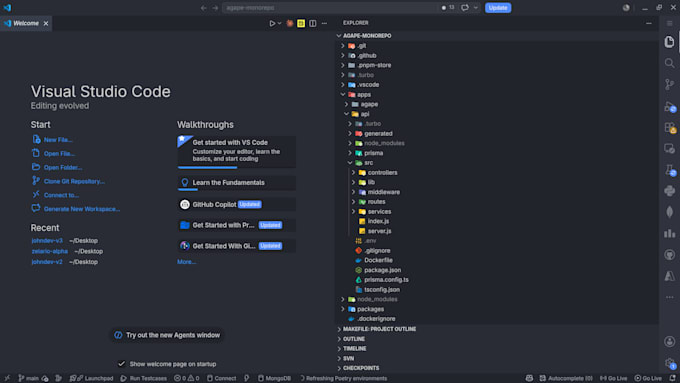The width and height of the screenshot is (680, 383).
Task: Open Testing flask icon in the activity bar
Action: (x=669, y=170)
